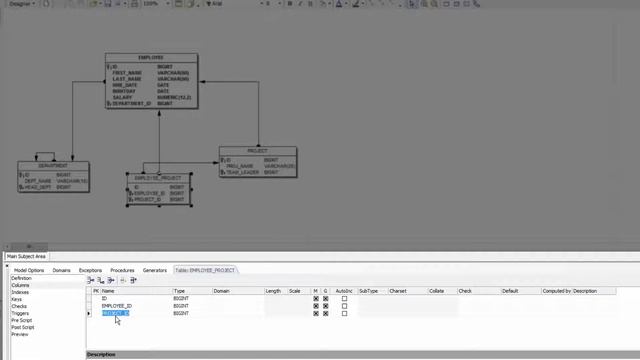Toggle Underline in the top toolbar
This screenshot has width=640, height=360.
tap(310, 4)
